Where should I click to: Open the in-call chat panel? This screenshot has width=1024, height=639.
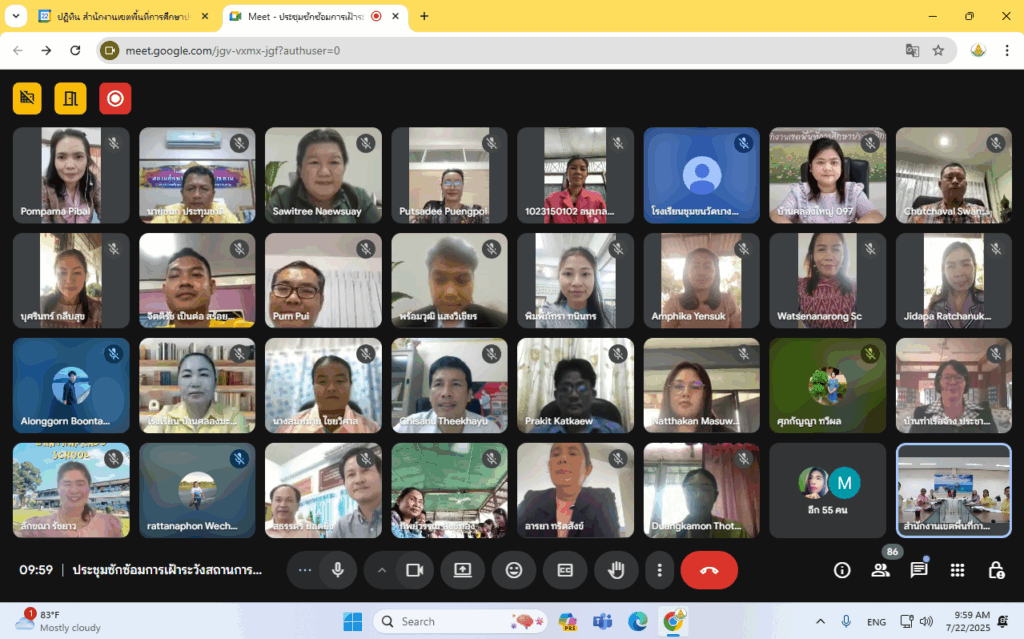click(919, 570)
